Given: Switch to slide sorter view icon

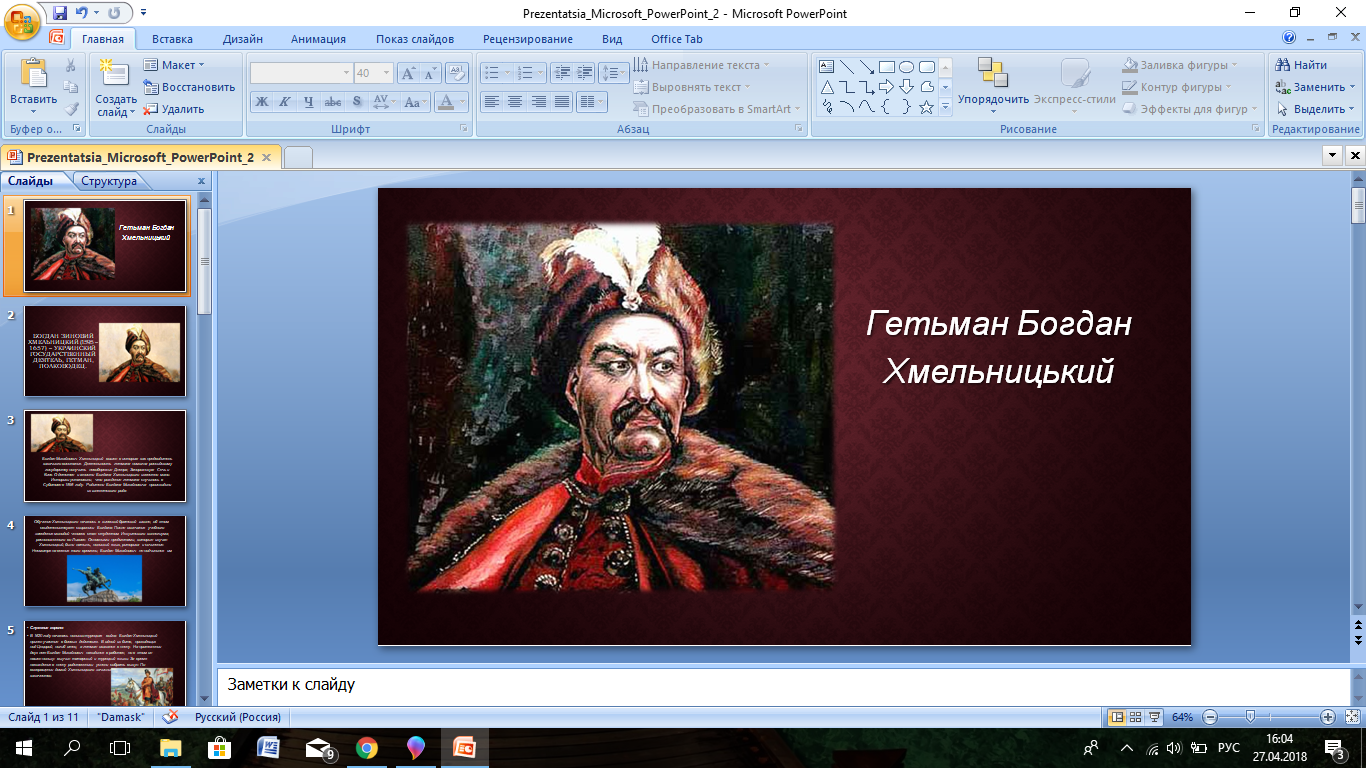Looking at the screenshot, I should (x=1135, y=717).
